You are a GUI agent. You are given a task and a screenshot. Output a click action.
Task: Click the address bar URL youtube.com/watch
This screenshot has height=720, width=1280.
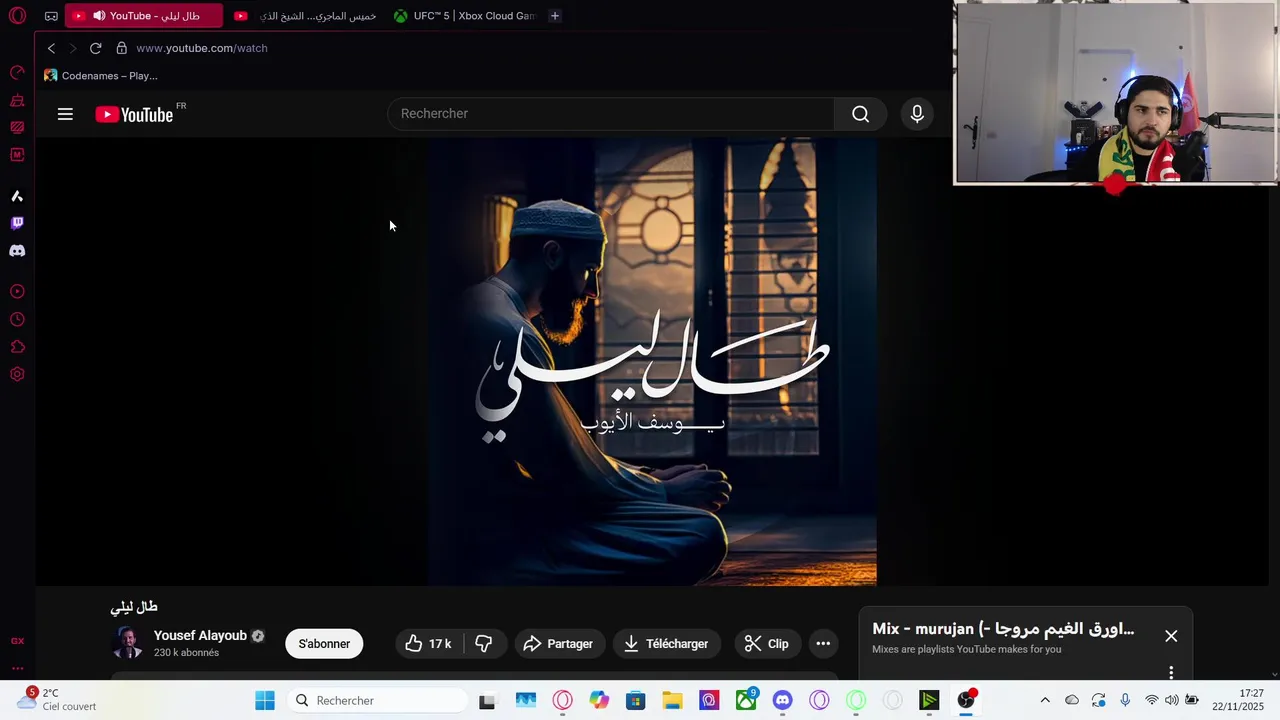(x=202, y=48)
